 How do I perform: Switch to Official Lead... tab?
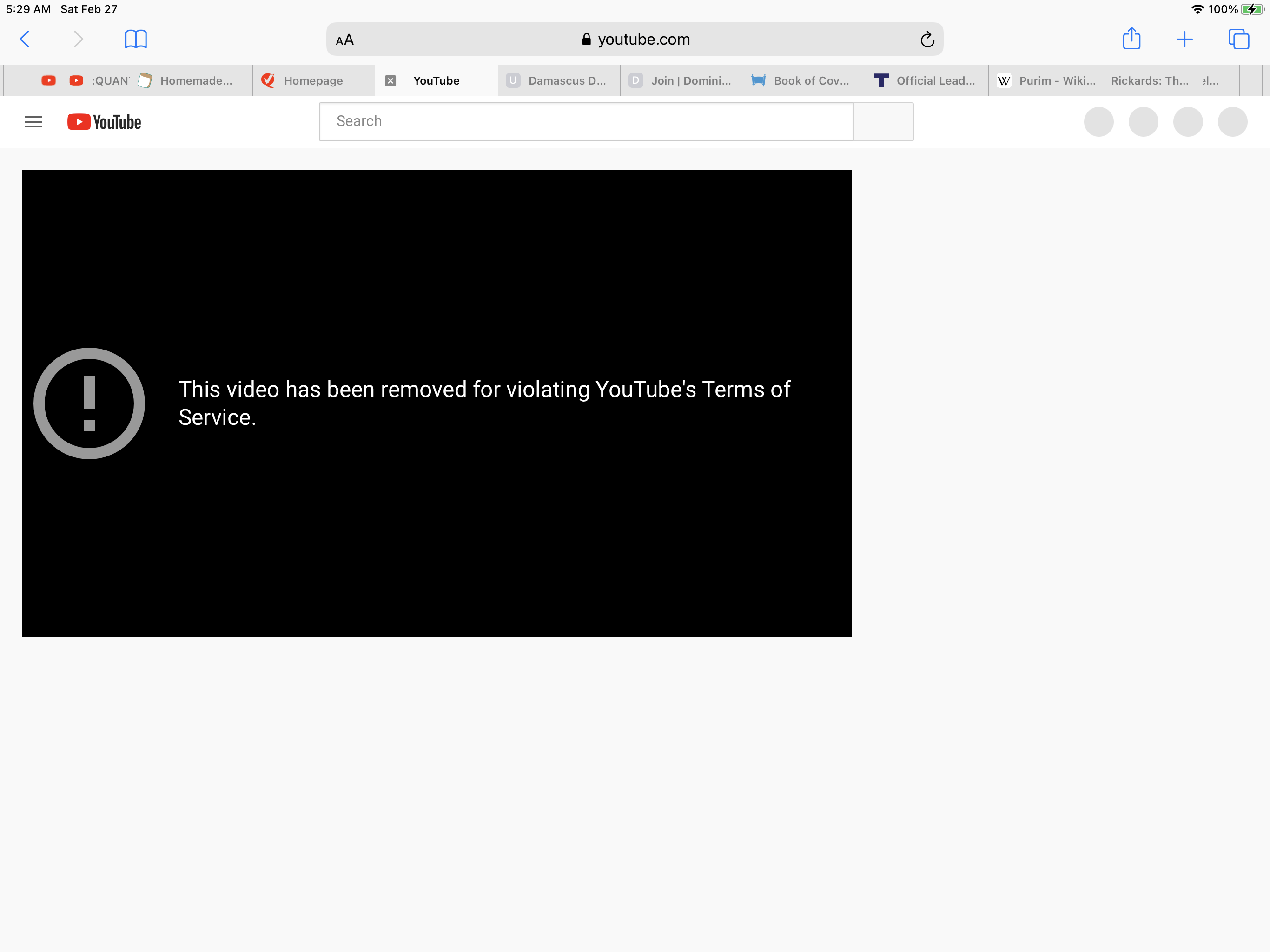point(935,81)
